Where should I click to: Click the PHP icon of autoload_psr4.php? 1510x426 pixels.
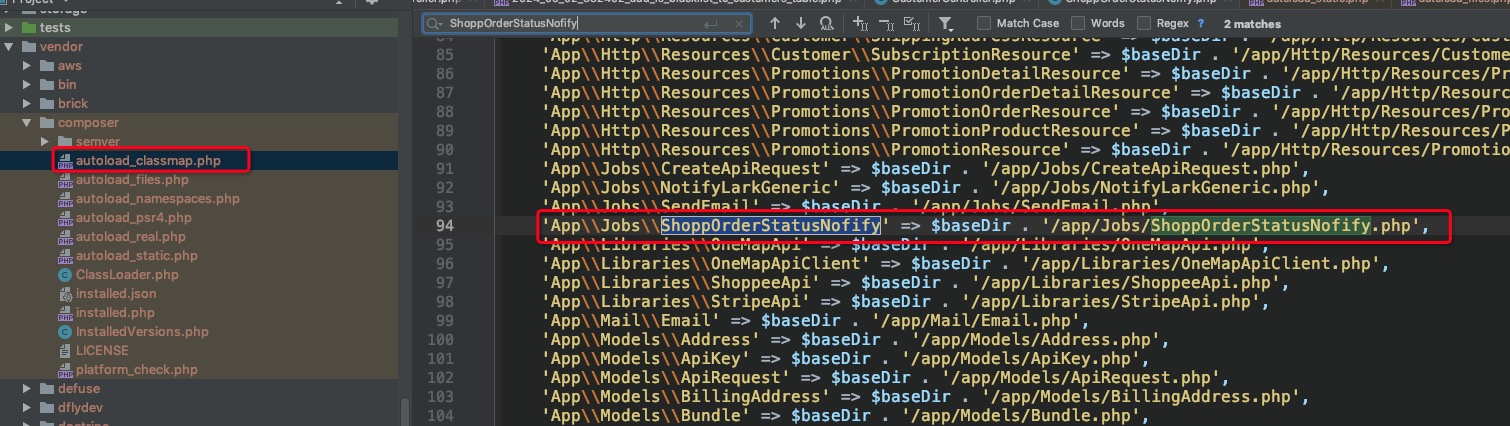tap(65, 218)
